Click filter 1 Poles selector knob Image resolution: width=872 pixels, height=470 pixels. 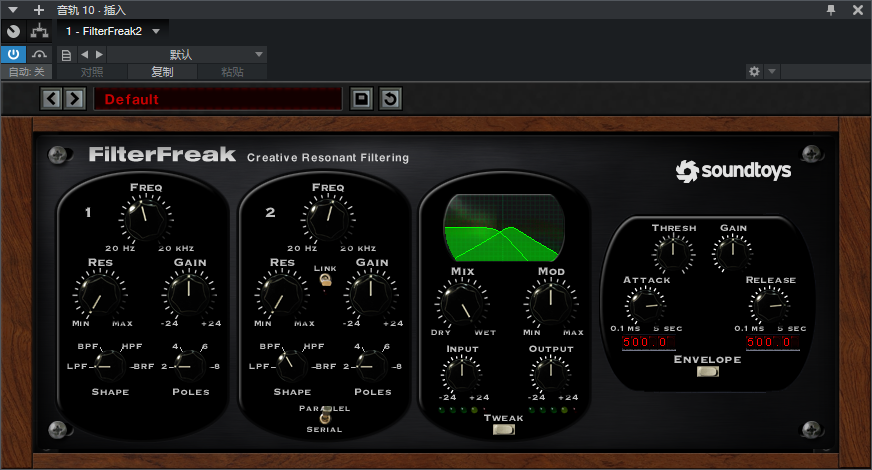[x=189, y=367]
